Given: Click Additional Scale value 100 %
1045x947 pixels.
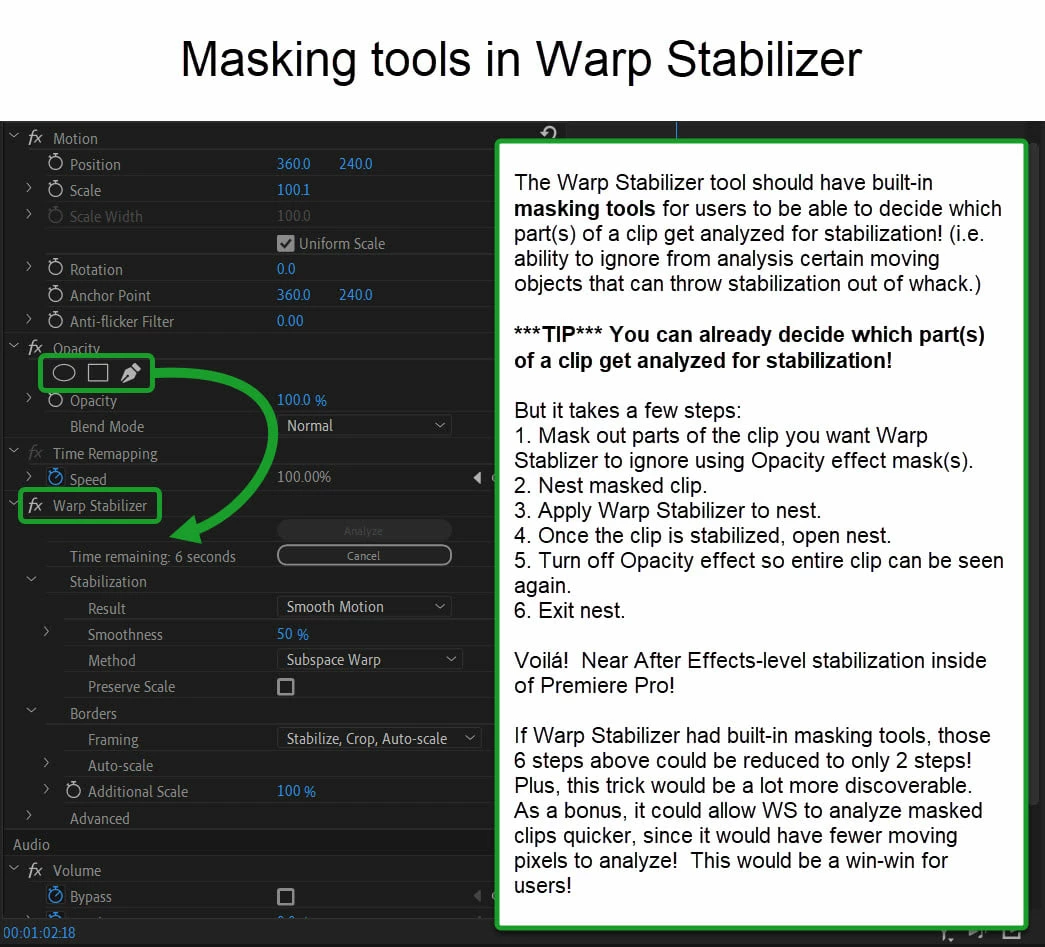Looking at the screenshot, I should [297, 791].
